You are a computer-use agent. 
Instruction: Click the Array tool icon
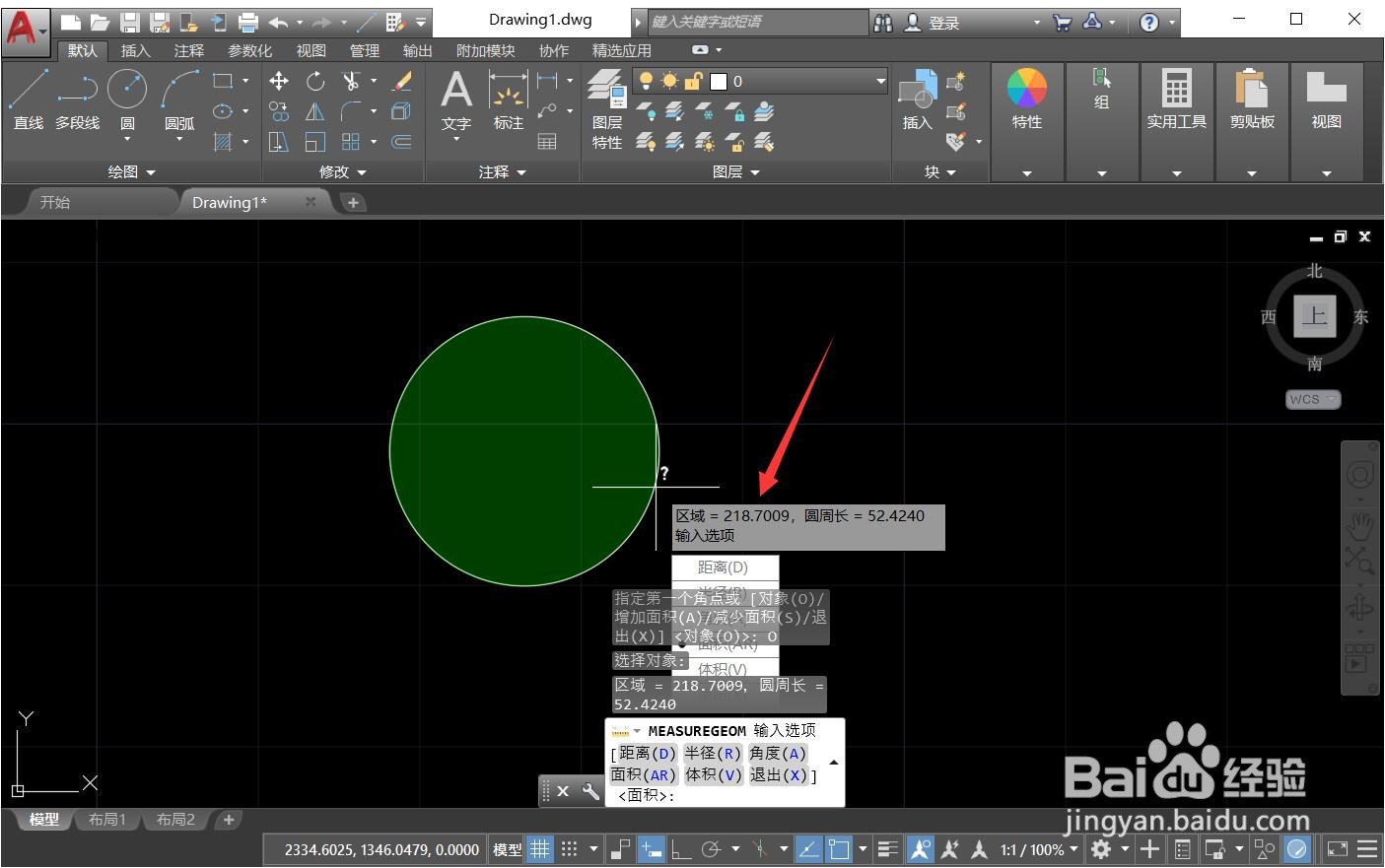click(x=351, y=142)
